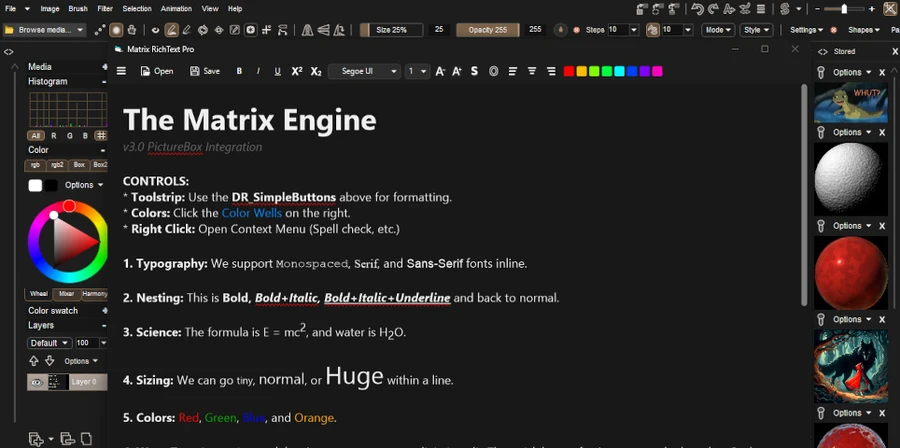
Task: Apply Underline formatting in the toolstrip
Action: tap(277, 71)
